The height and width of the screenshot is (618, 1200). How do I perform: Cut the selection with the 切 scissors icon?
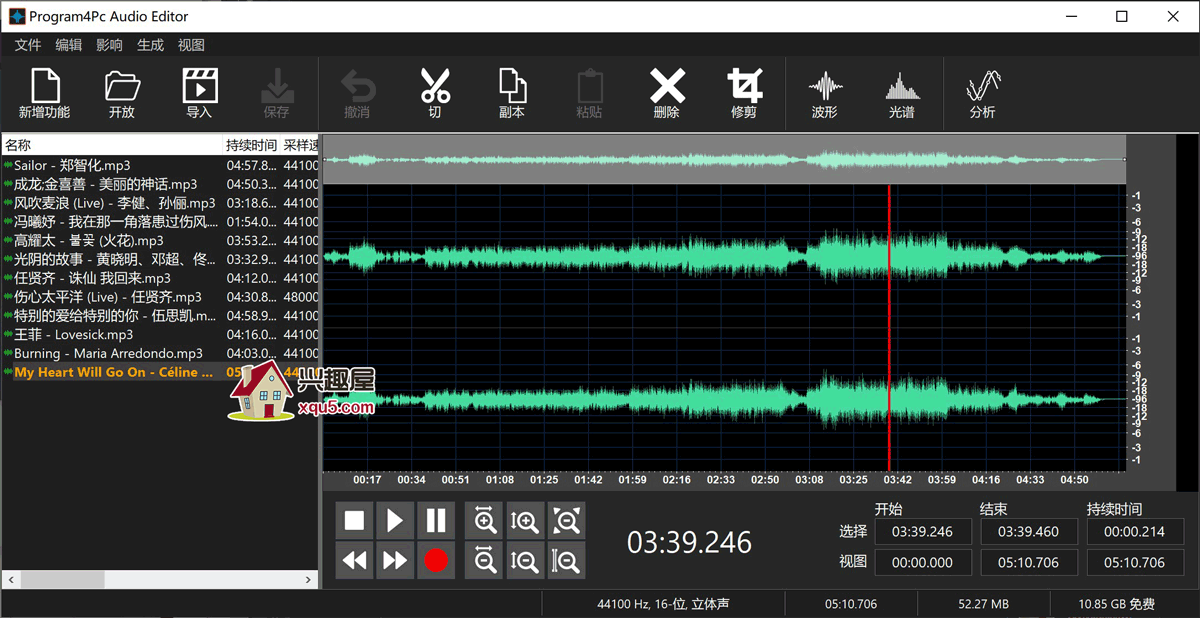click(435, 86)
